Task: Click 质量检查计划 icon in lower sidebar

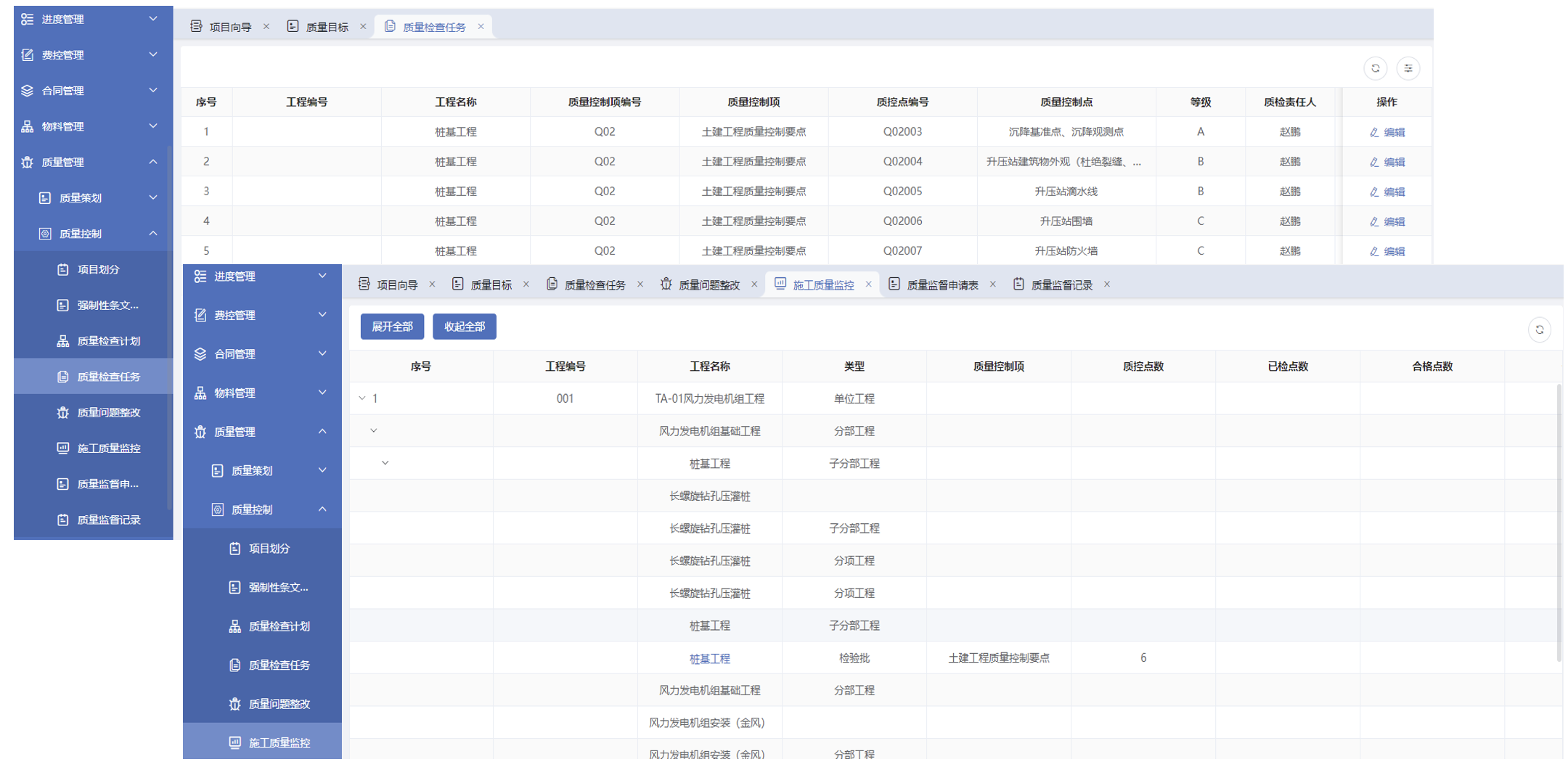Action: coord(234,626)
